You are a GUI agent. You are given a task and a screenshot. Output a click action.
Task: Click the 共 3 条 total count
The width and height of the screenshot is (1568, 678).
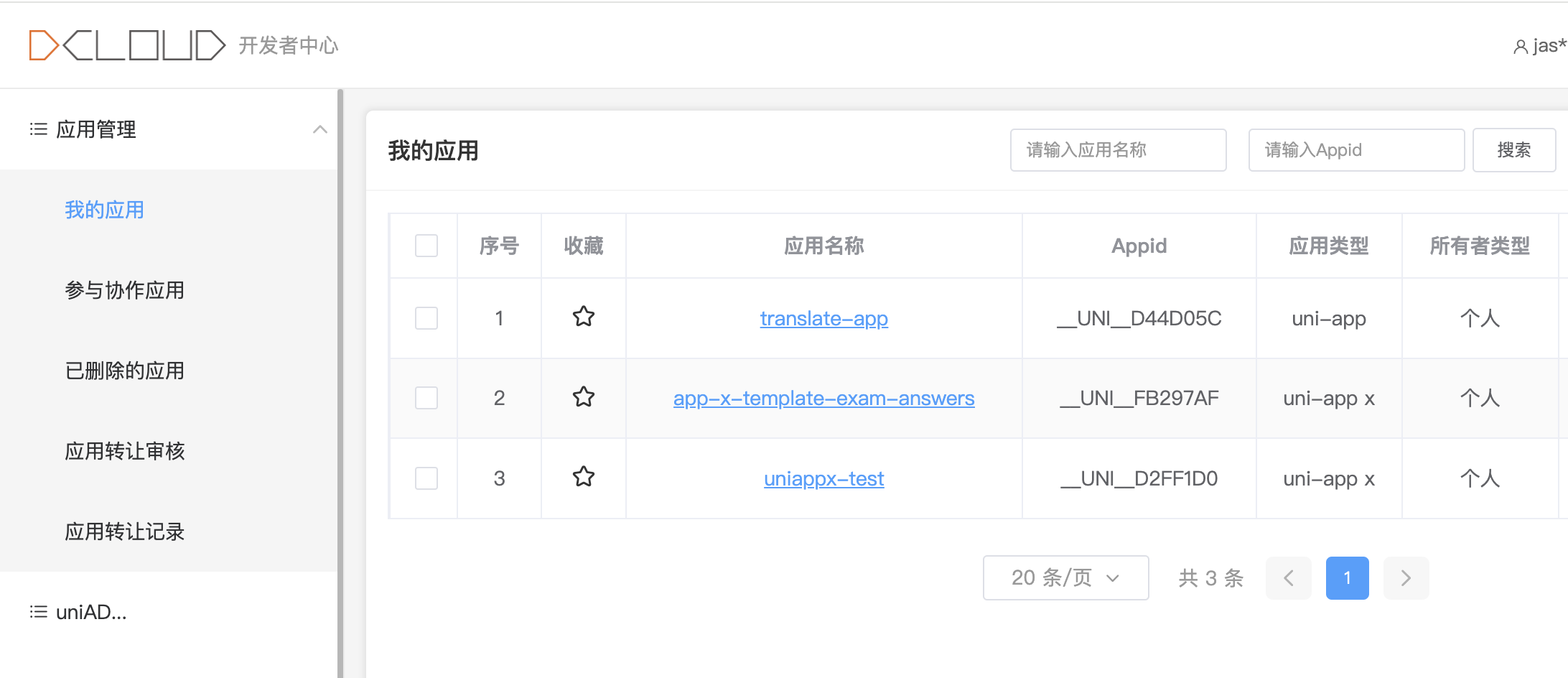(x=1211, y=577)
